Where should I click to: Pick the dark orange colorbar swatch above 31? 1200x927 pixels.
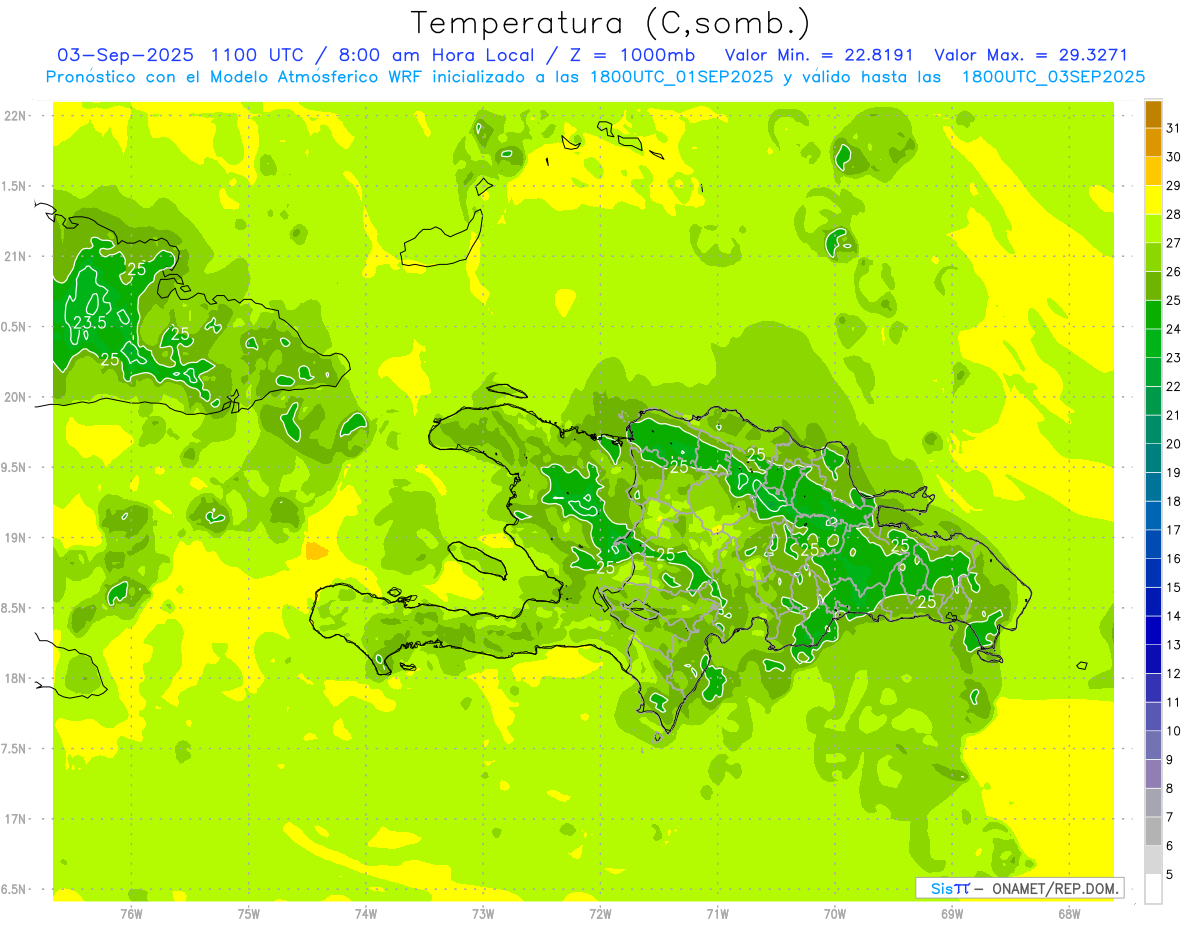[x=1153, y=114]
